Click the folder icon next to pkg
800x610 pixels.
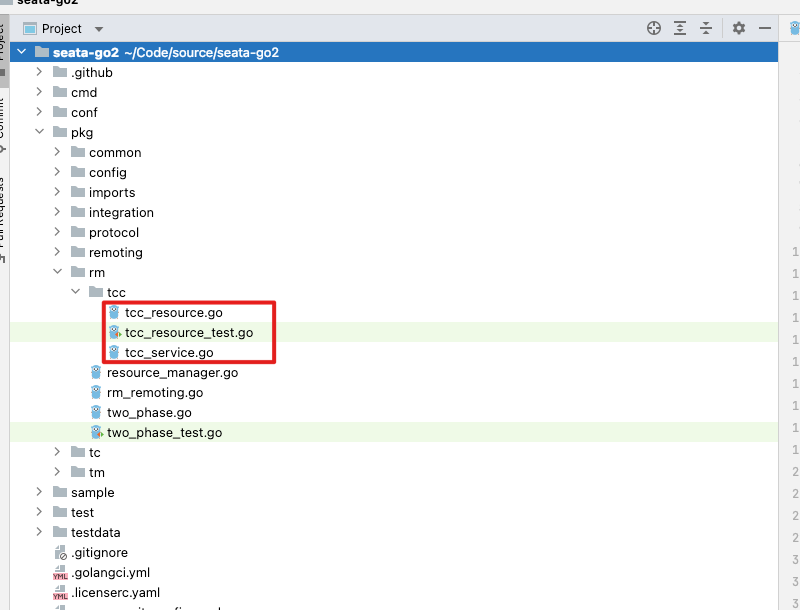[x=60, y=132]
